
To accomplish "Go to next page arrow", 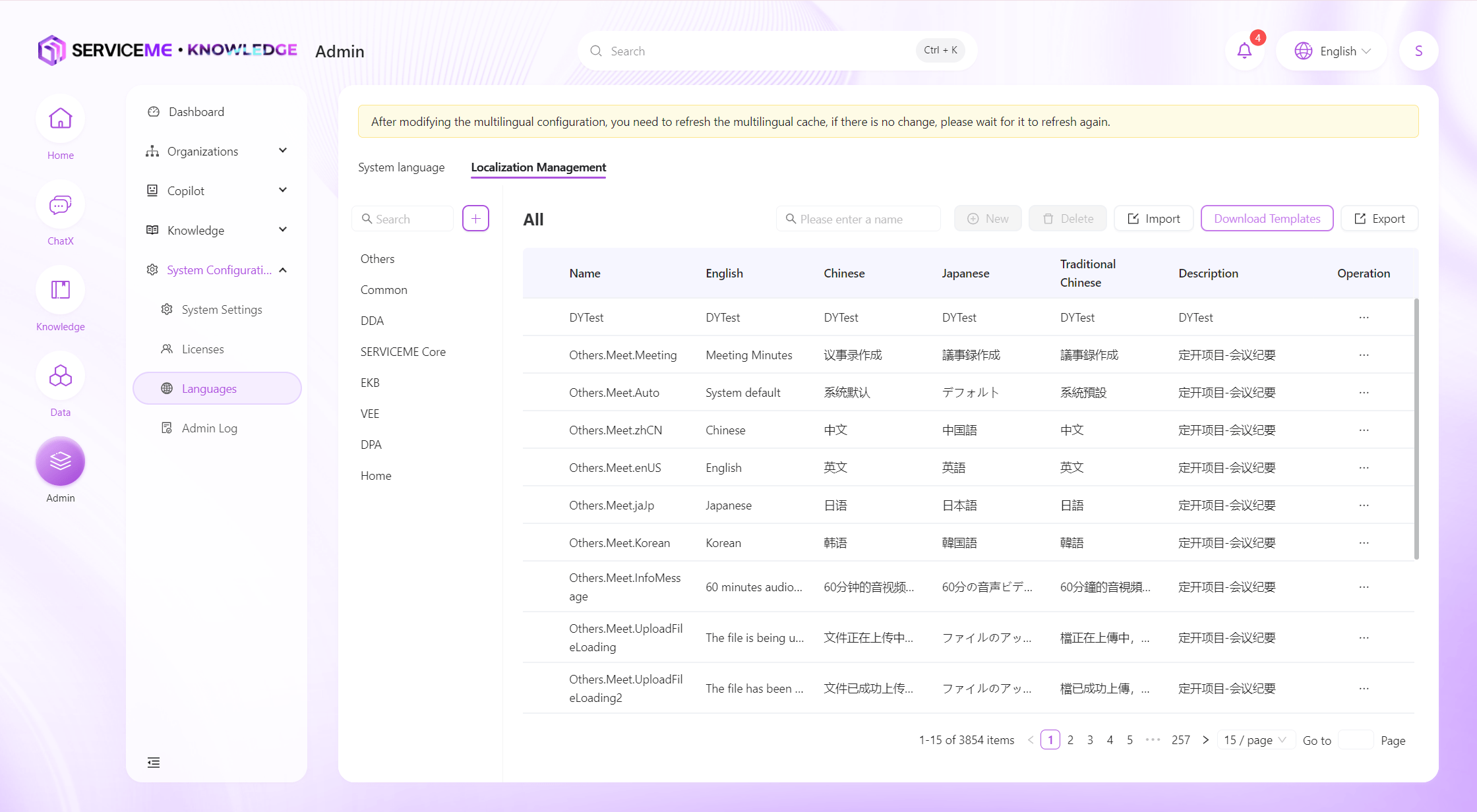I will pyautogui.click(x=1206, y=740).
